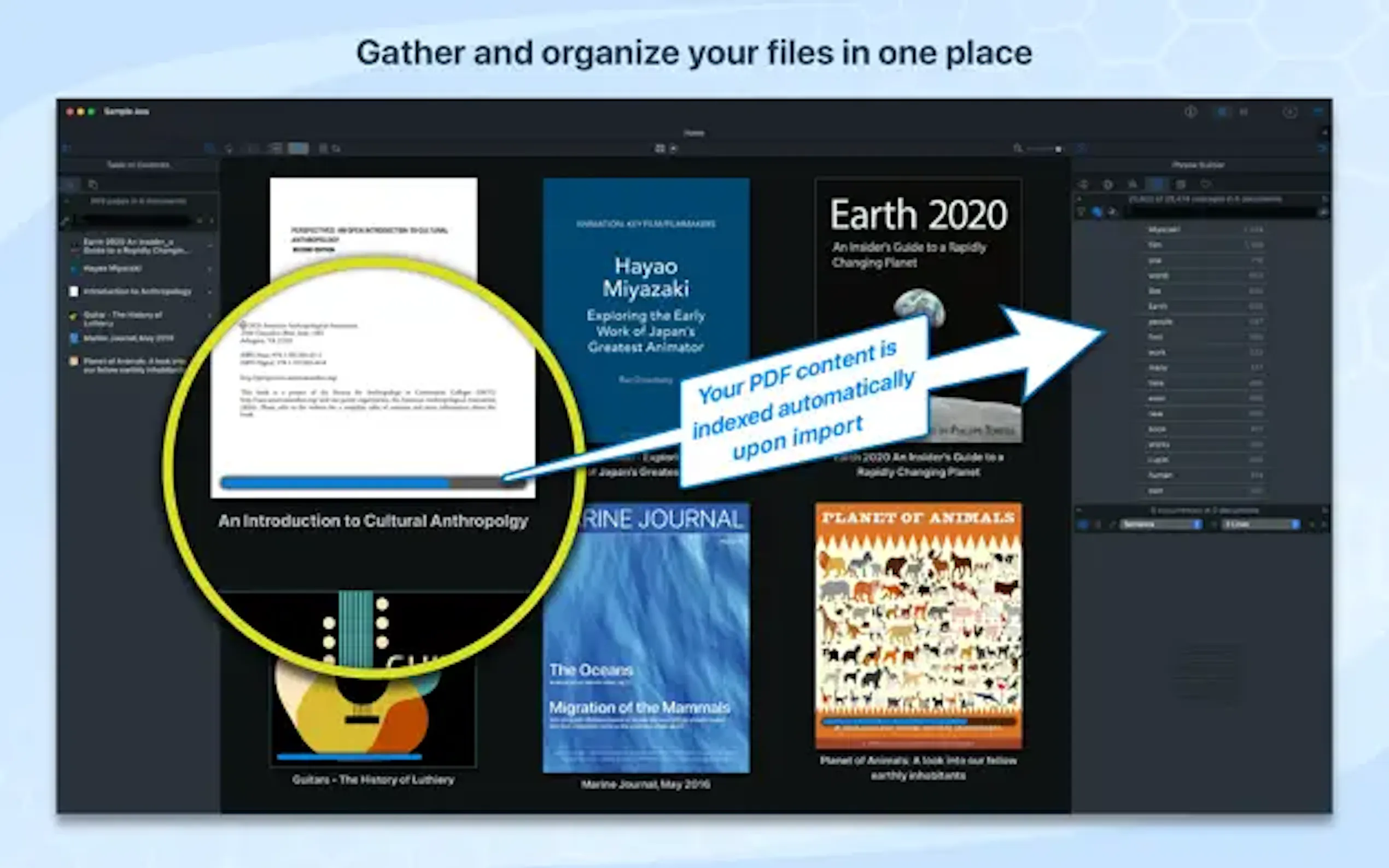Click the import download icon in title bar
Screen dimensions: 1389x868
point(1289,112)
